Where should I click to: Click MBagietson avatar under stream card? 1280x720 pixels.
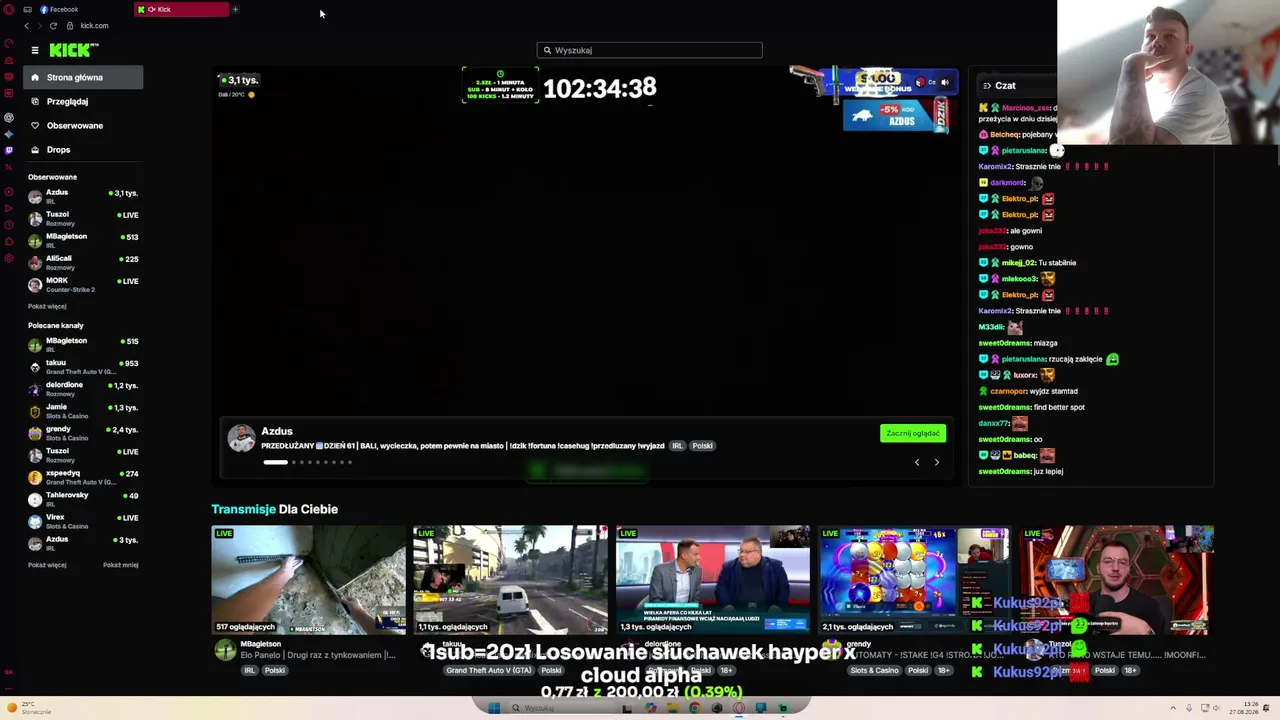226,651
